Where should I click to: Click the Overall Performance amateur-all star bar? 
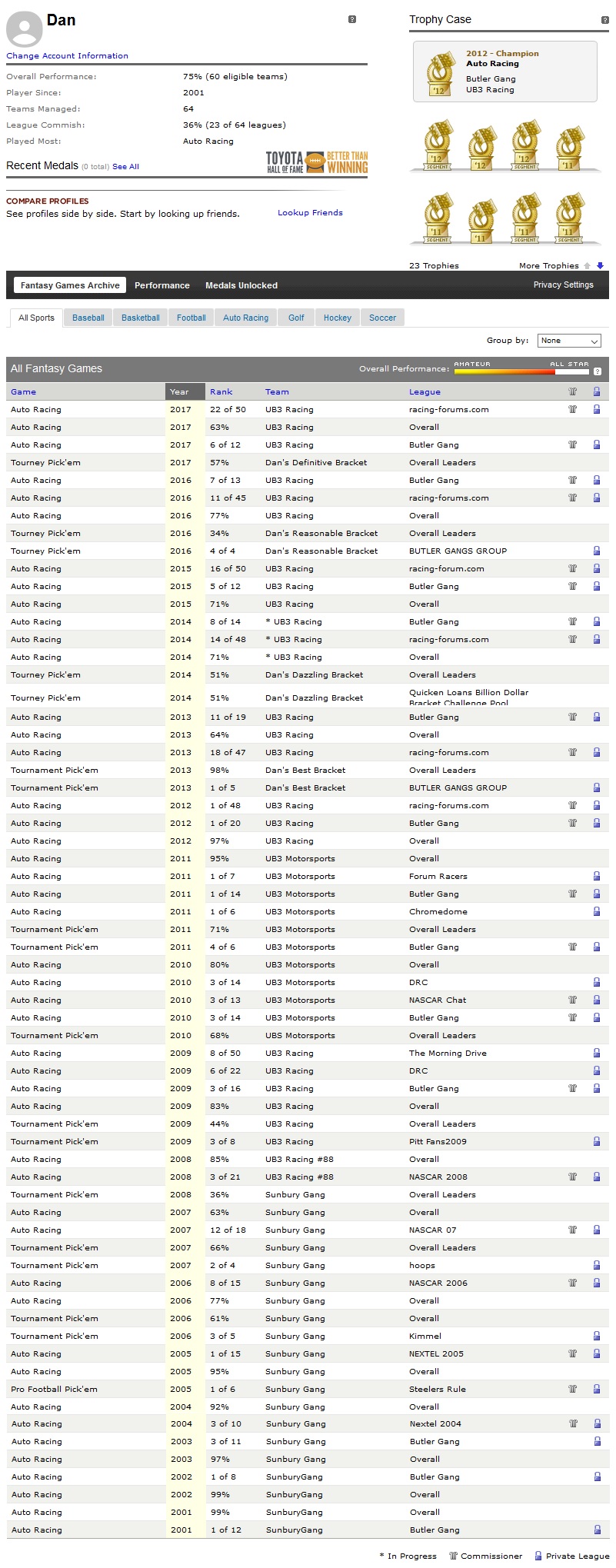(x=521, y=371)
